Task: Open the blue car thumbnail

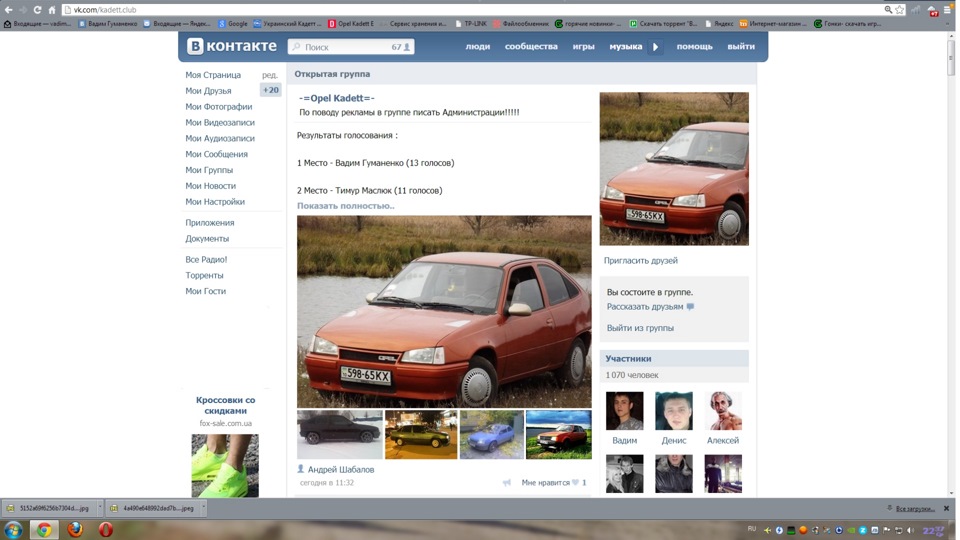Action: tap(492, 435)
